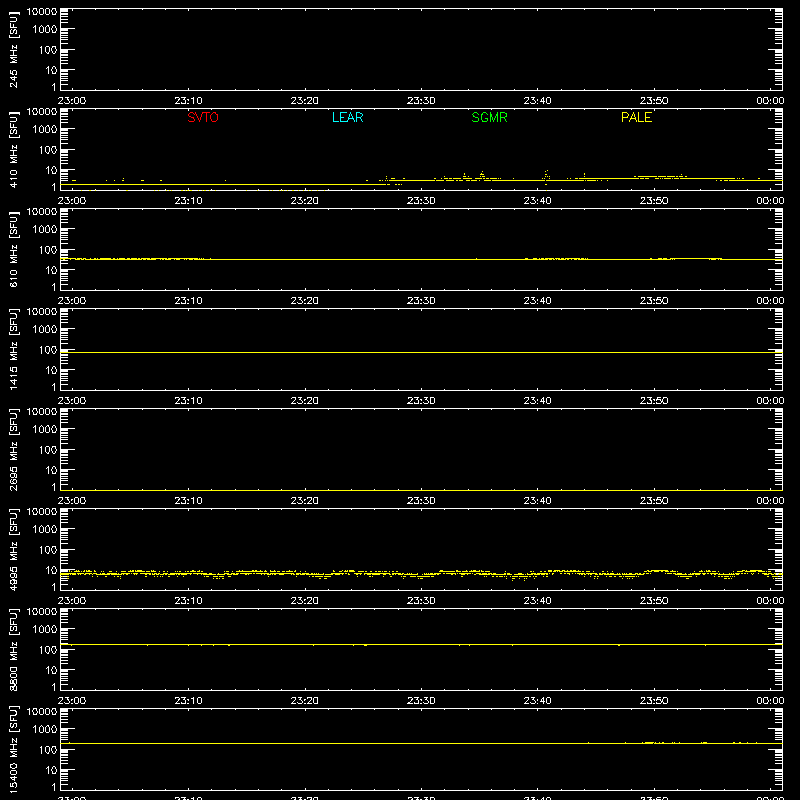Click the 15400 MHz [SFU] axis title
This screenshot has height=800, width=800.
click(x=13, y=749)
